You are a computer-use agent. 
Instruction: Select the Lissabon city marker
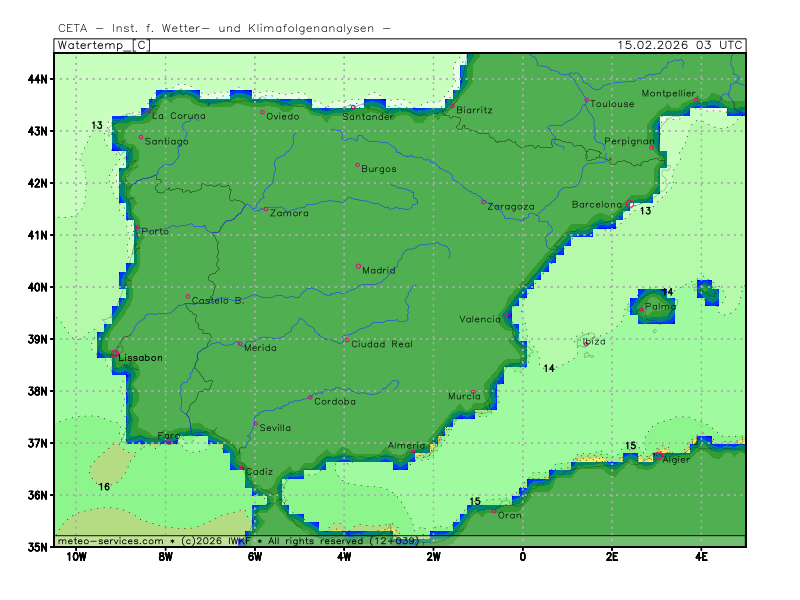click(x=115, y=352)
